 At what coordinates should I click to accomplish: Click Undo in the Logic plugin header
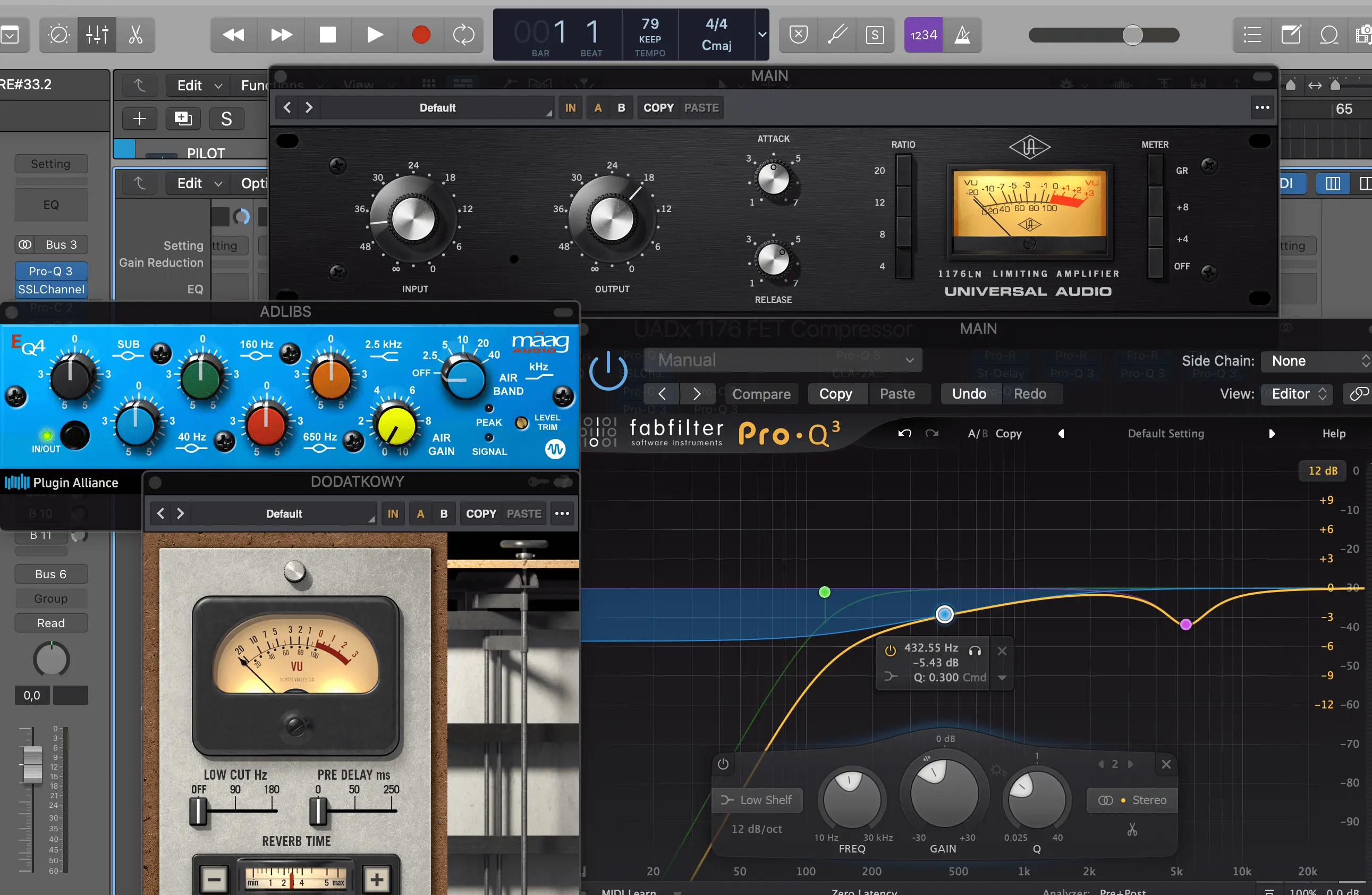pos(969,394)
